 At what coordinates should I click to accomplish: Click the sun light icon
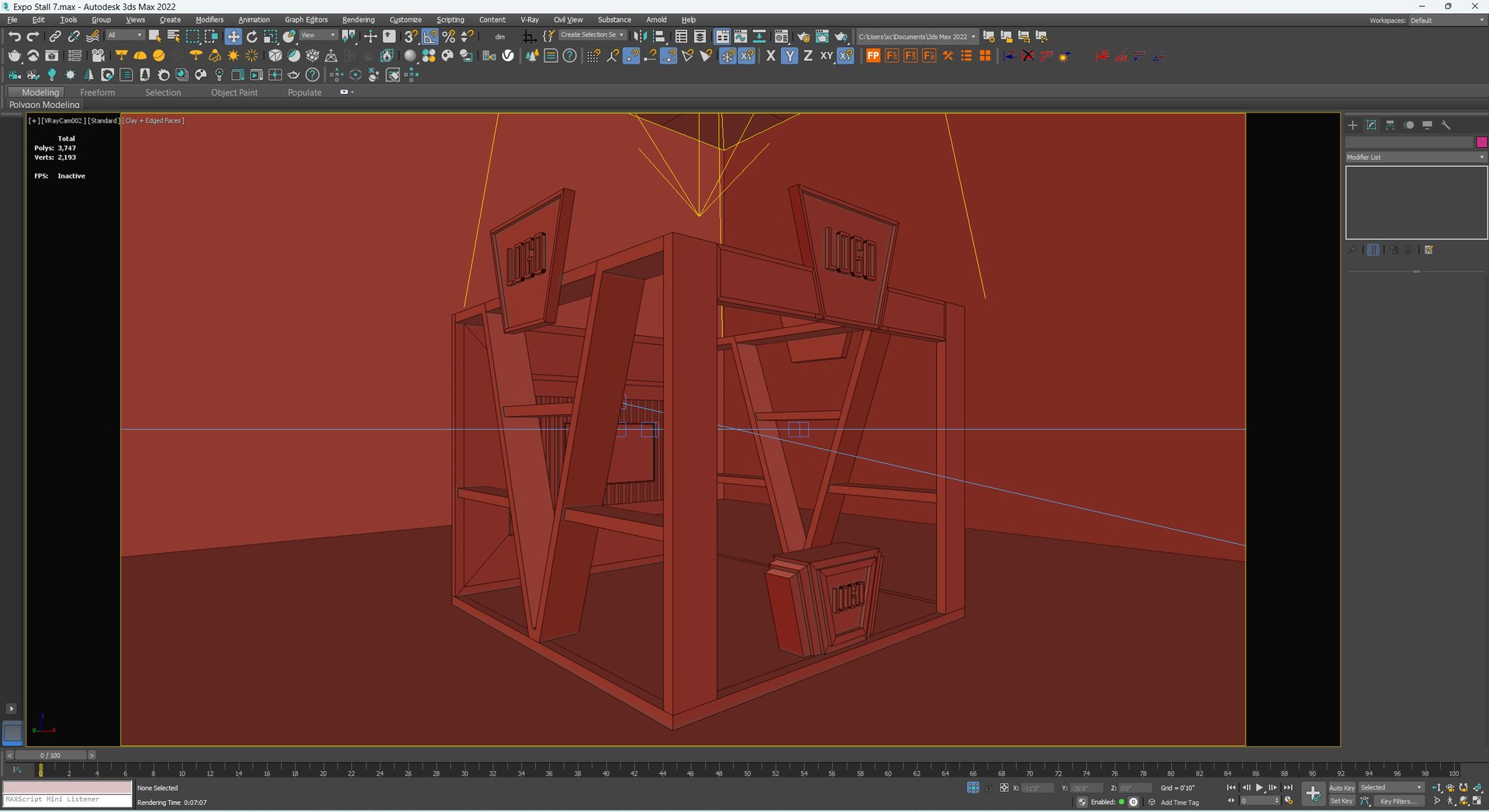click(233, 56)
